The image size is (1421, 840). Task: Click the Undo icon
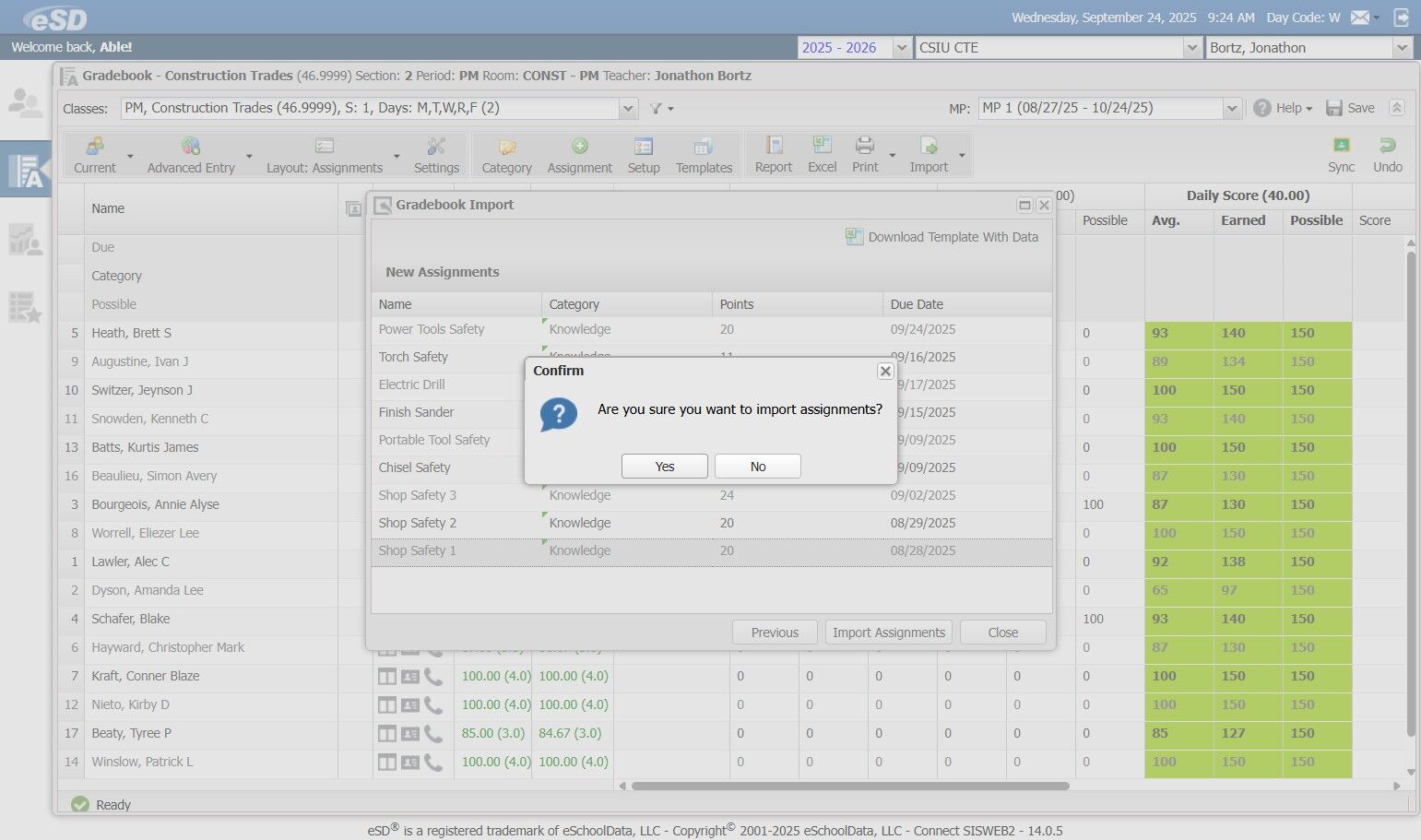[x=1387, y=146]
